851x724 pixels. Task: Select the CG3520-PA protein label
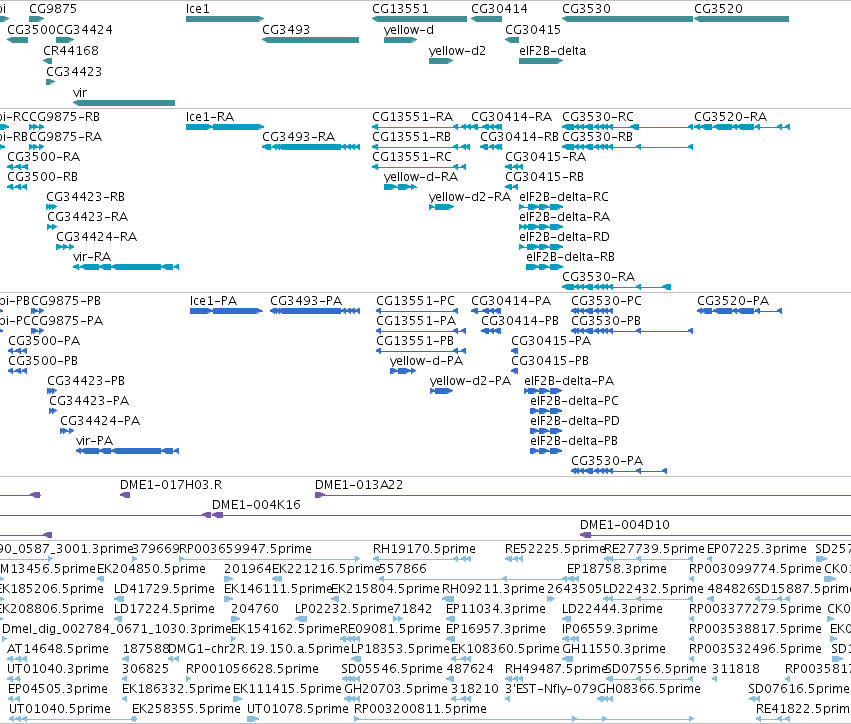click(x=733, y=301)
